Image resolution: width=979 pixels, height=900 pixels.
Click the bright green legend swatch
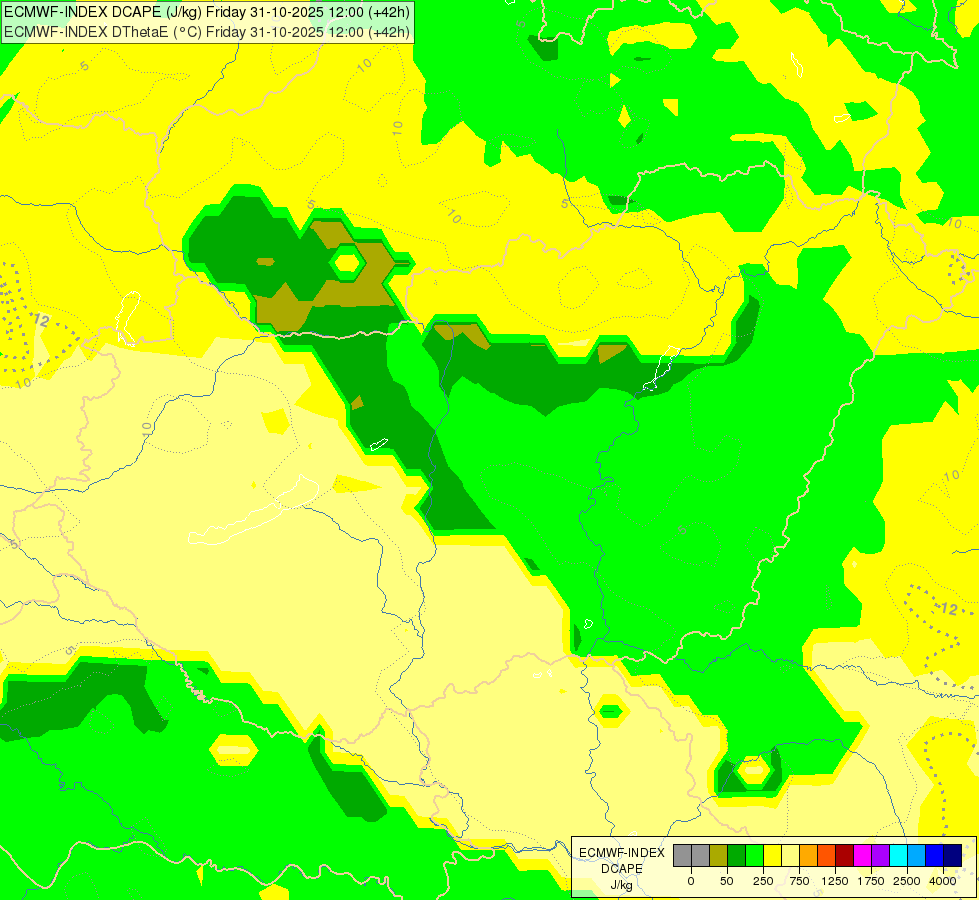755,855
